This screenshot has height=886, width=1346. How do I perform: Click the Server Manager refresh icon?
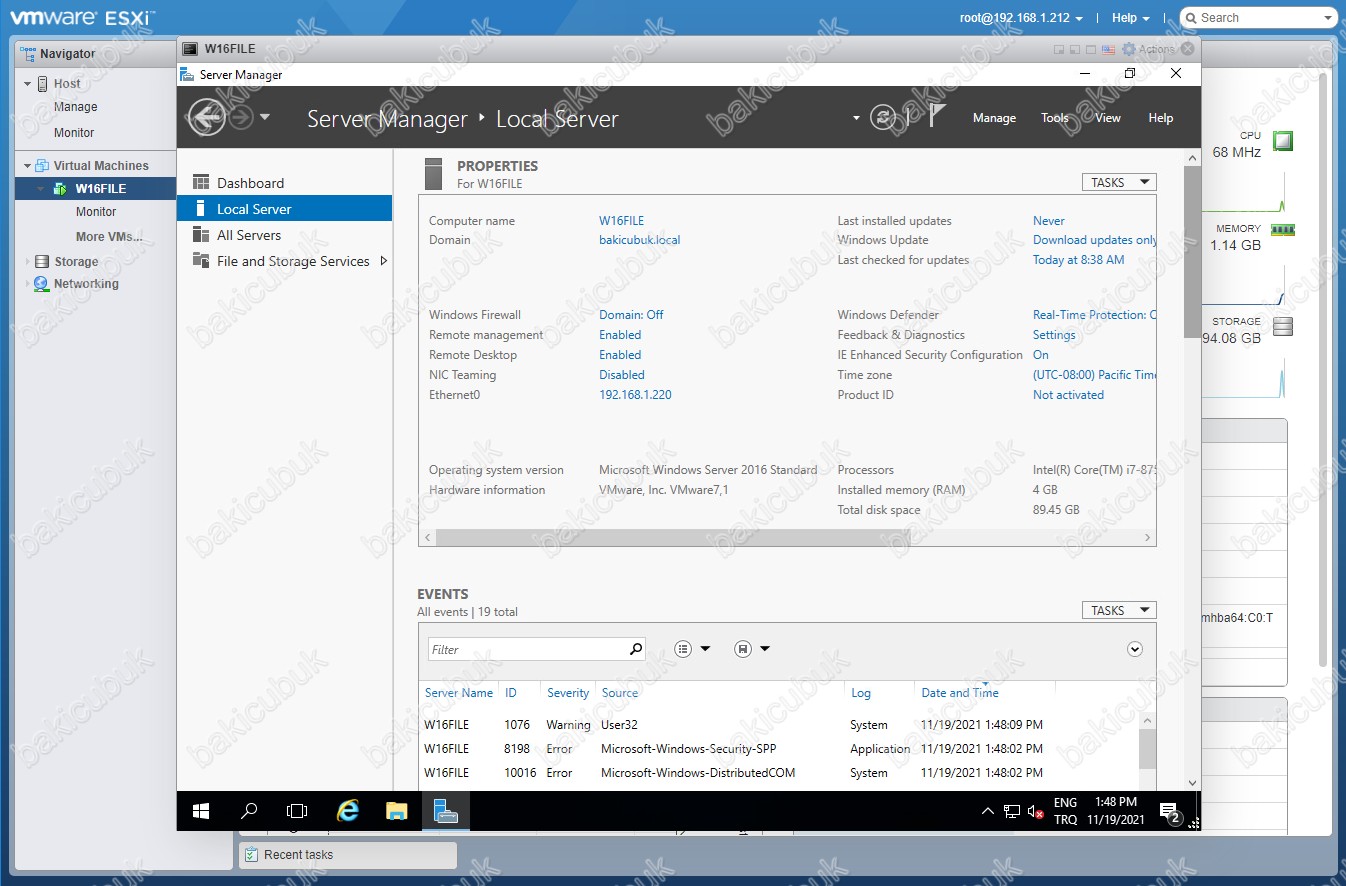(x=882, y=117)
